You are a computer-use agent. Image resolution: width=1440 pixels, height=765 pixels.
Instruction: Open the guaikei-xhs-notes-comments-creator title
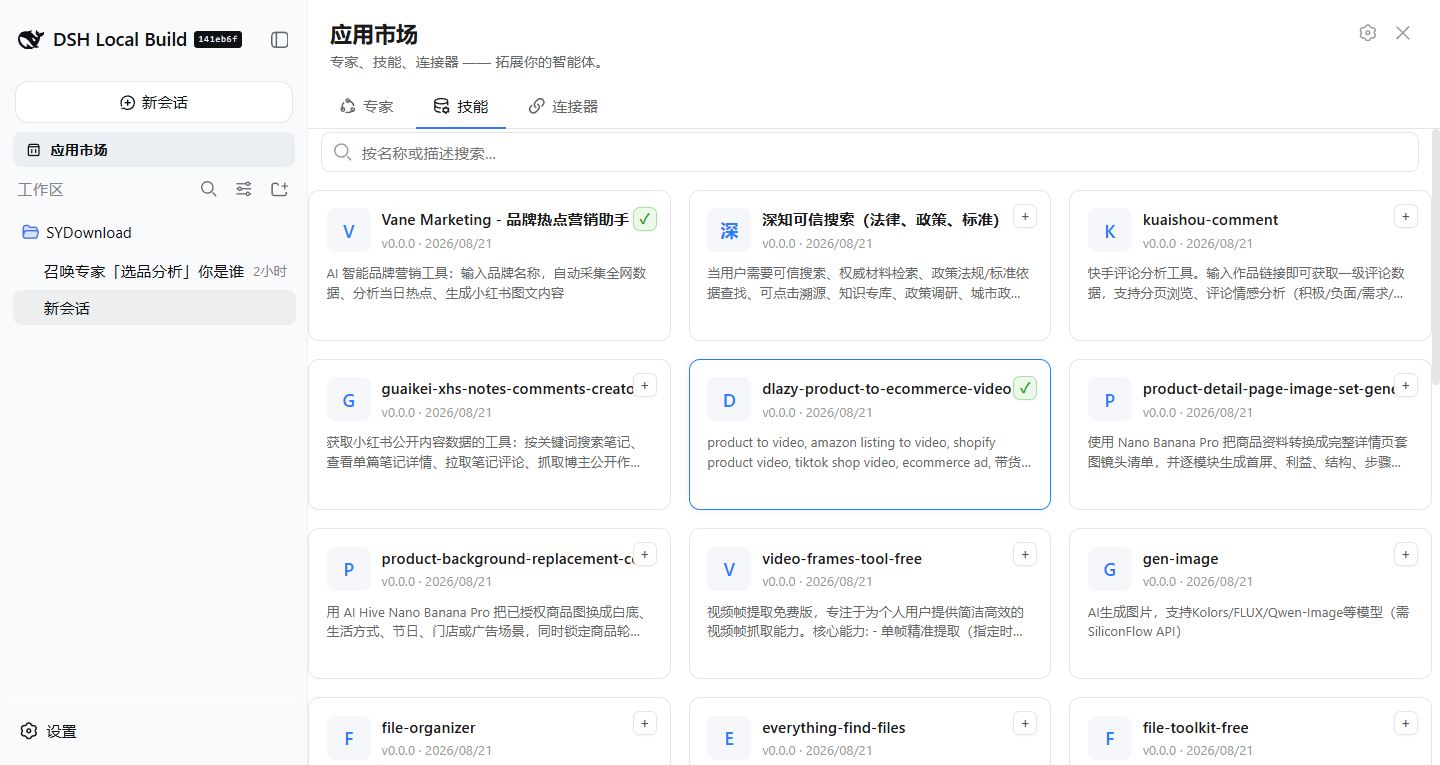[x=507, y=389]
